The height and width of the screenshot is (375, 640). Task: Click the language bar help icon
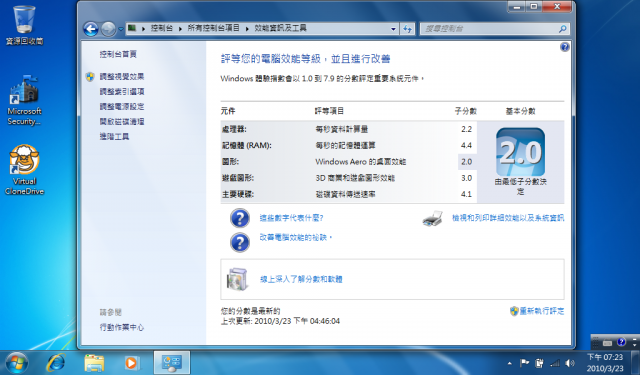[x=621, y=342]
